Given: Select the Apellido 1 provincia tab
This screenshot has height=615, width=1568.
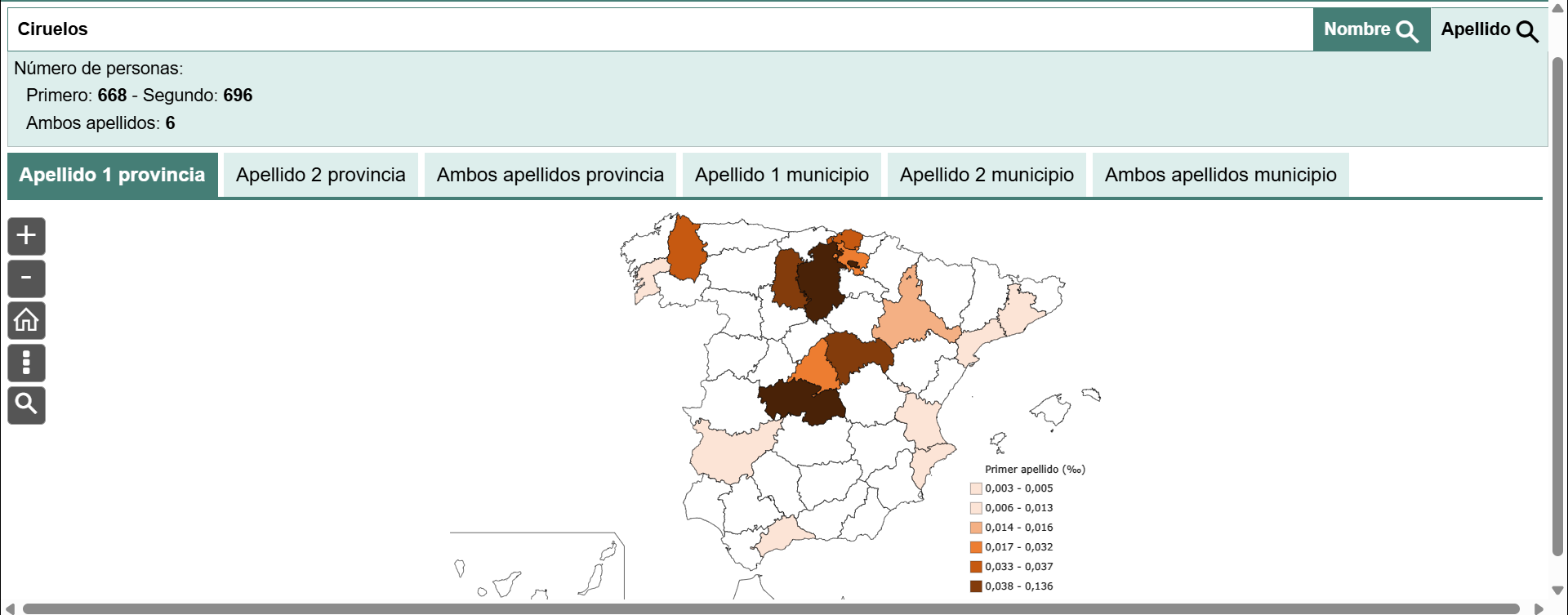Looking at the screenshot, I should point(113,175).
